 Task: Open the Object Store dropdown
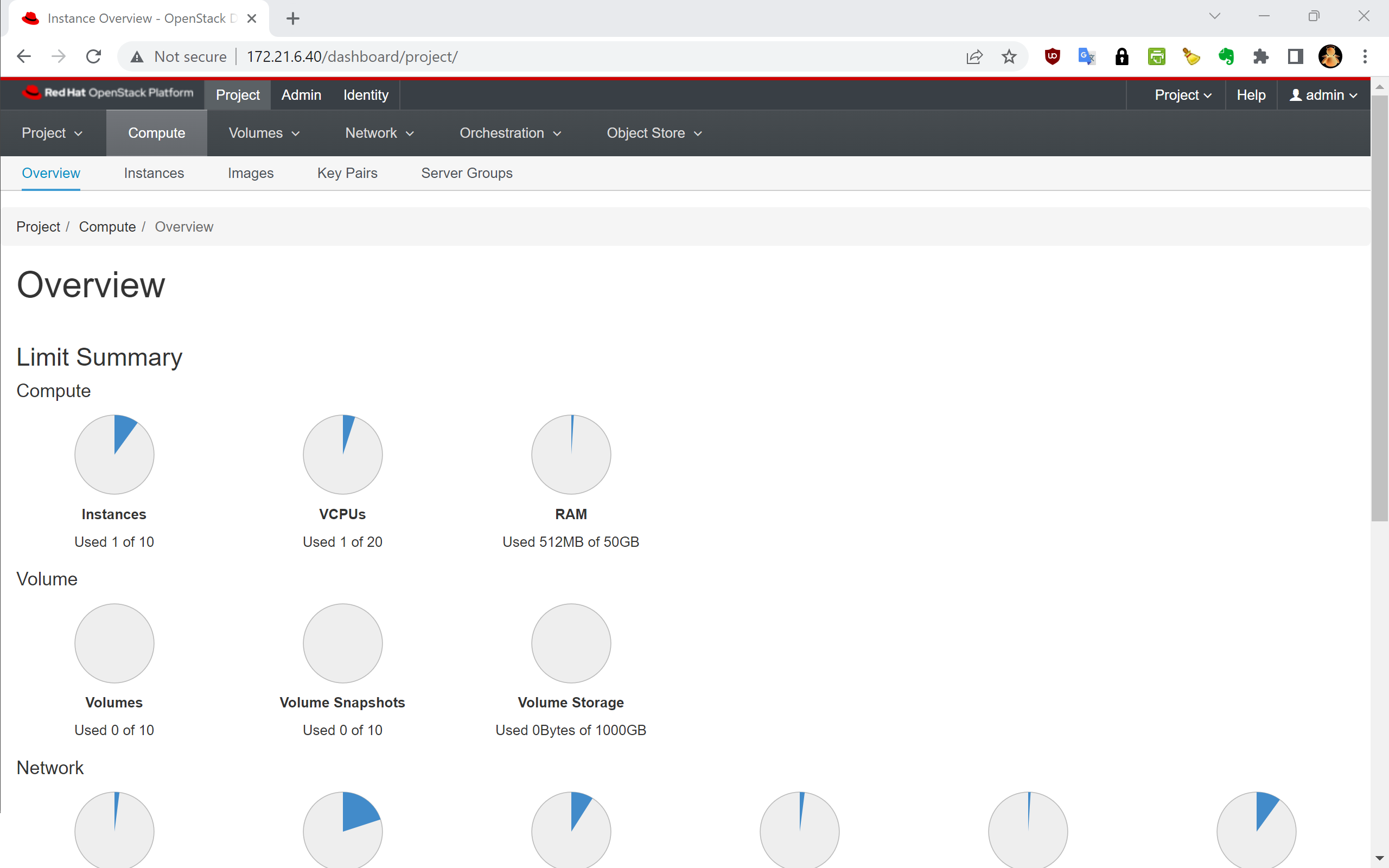[654, 133]
